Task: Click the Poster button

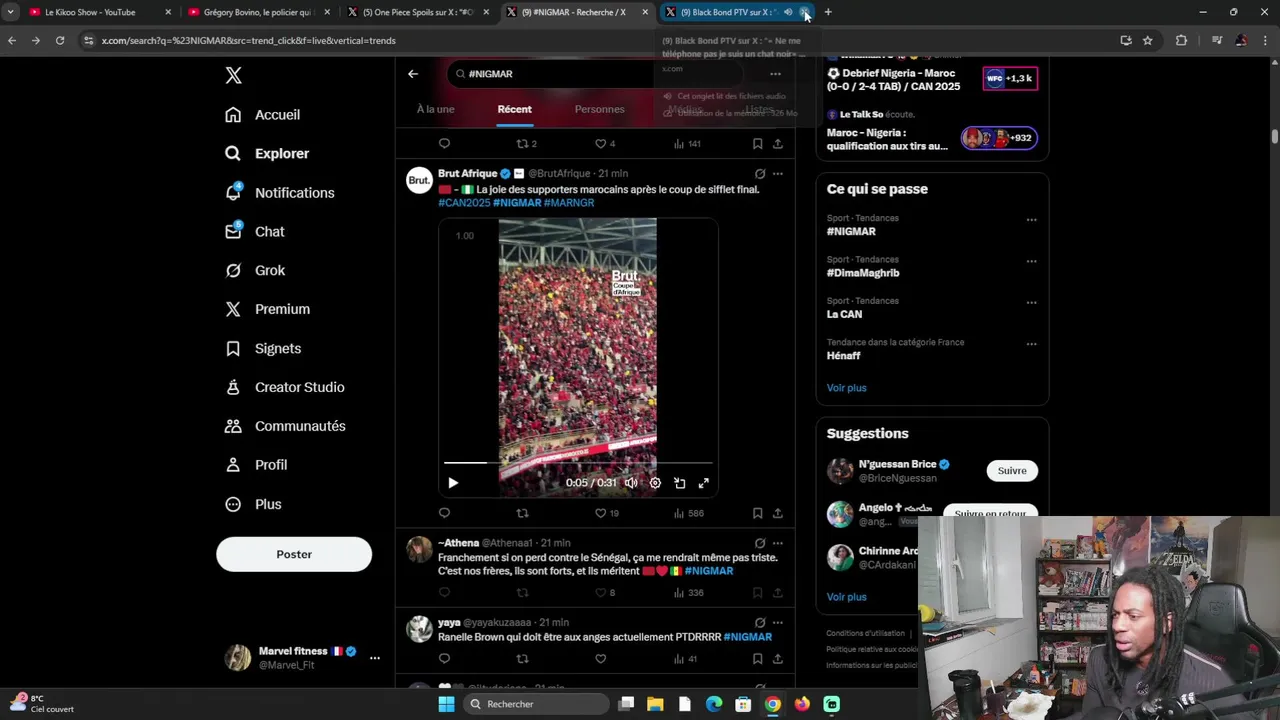Action: pos(294,554)
